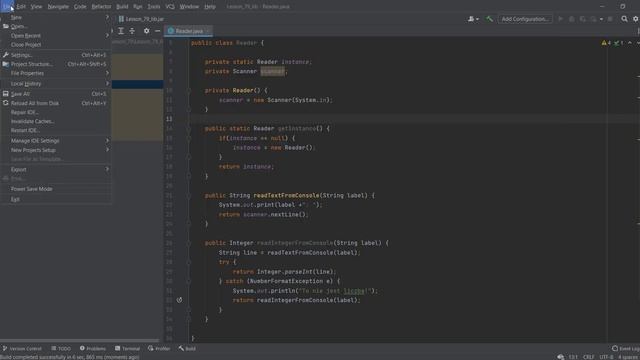
Task: Open the Help menu
Action: click(210, 7)
